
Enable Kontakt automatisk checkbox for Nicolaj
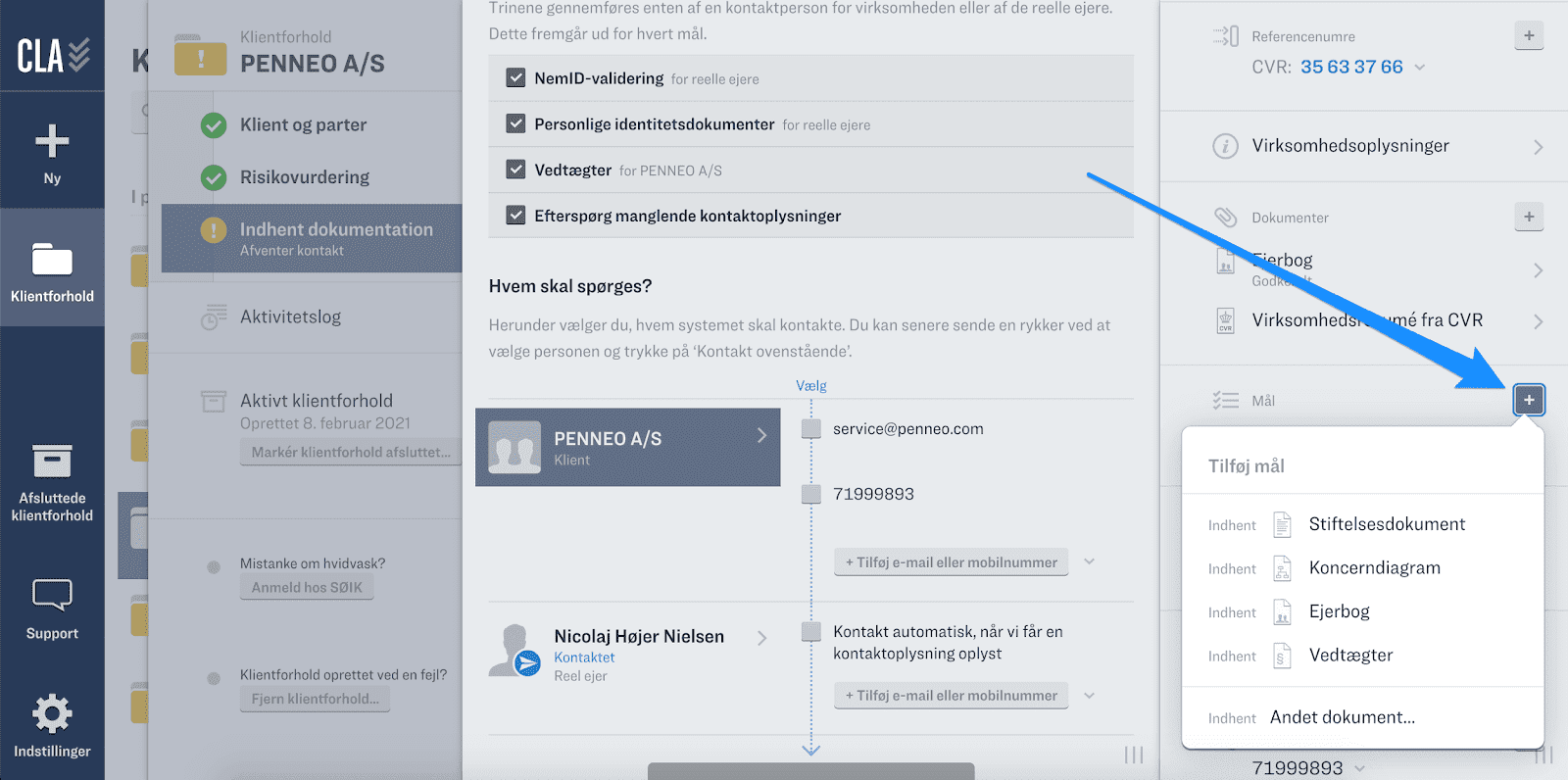811,632
